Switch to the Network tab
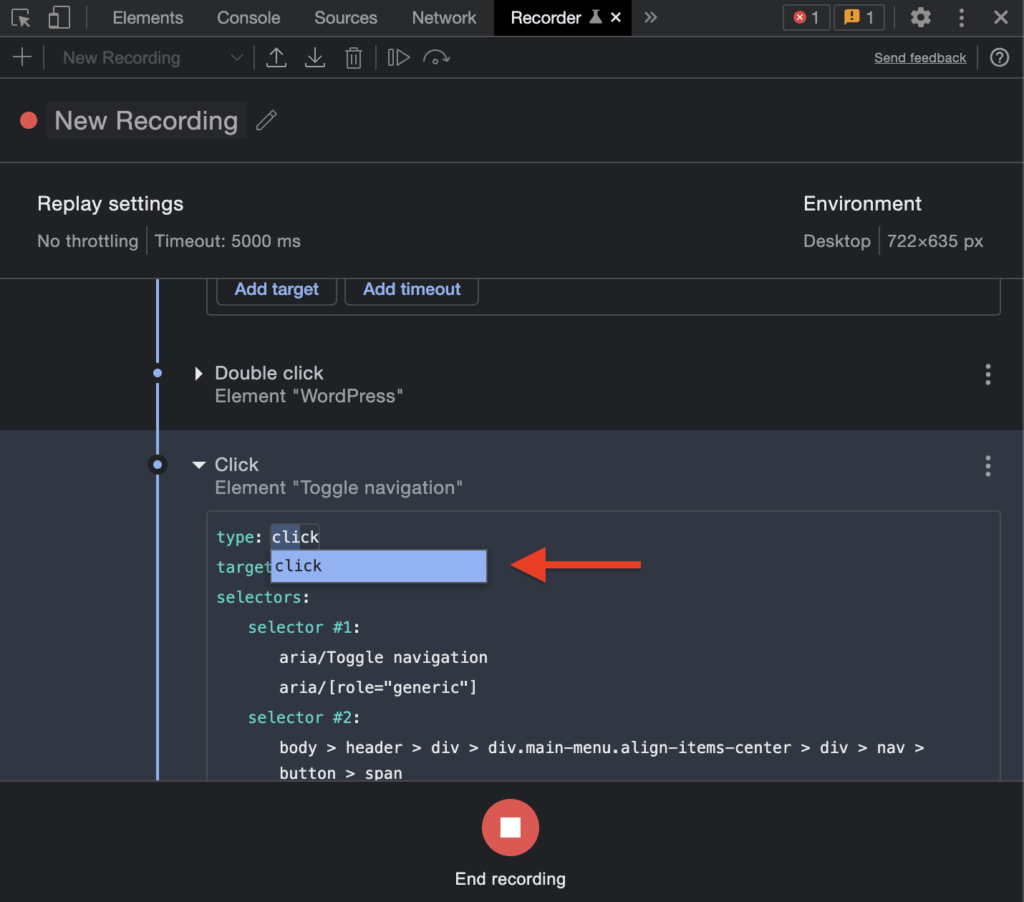 443,17
